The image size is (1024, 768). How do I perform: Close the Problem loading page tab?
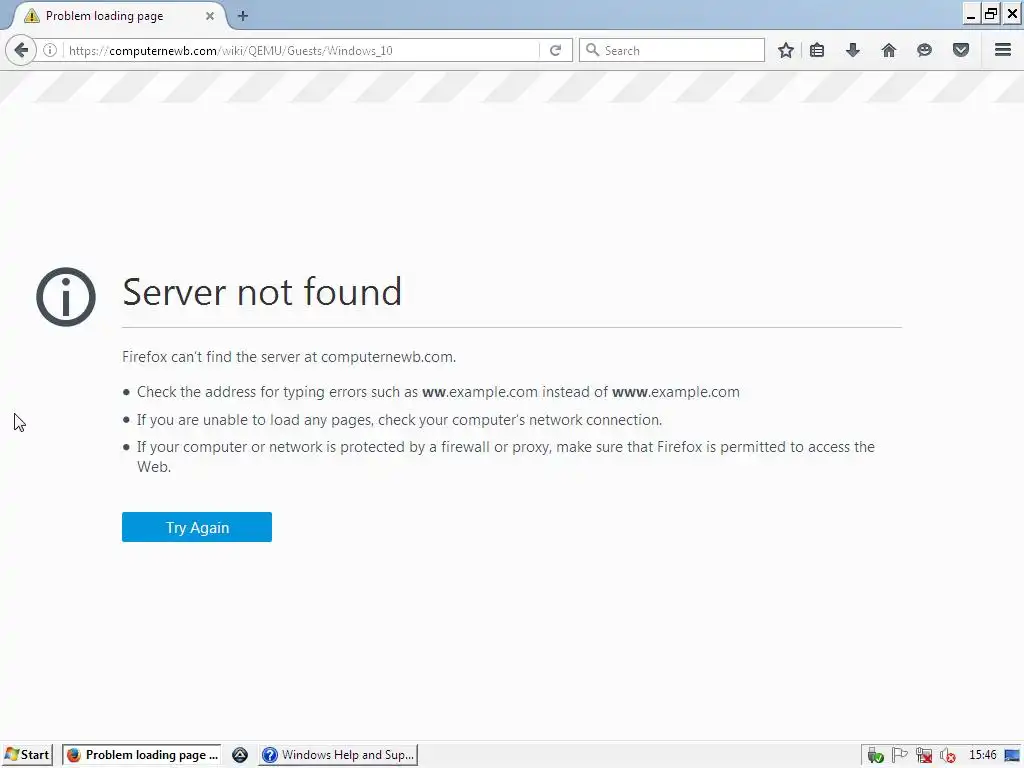pyautogui.click(x=210, y=16)
